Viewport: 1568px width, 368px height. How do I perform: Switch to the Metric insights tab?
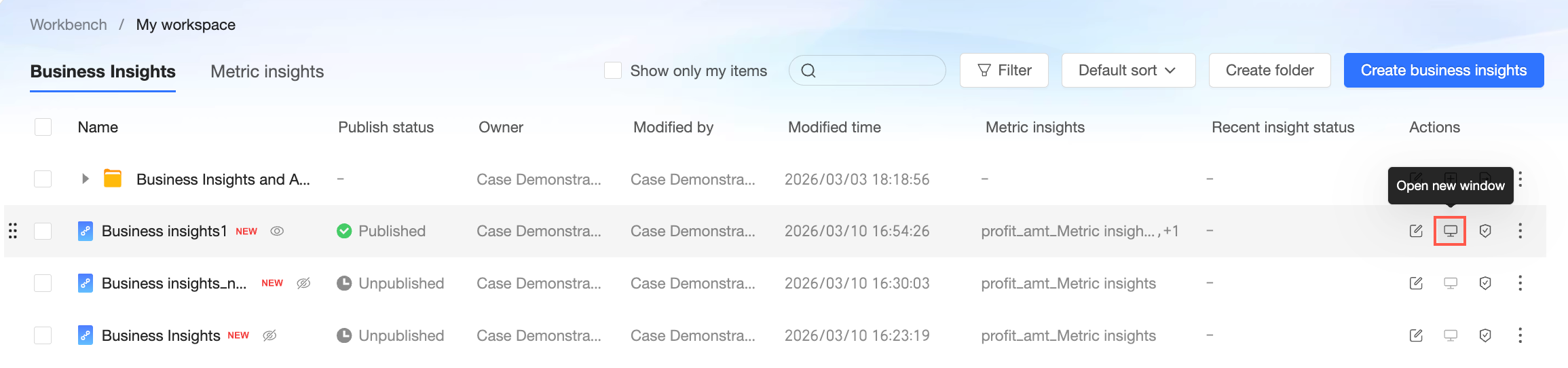click(267, 71)
